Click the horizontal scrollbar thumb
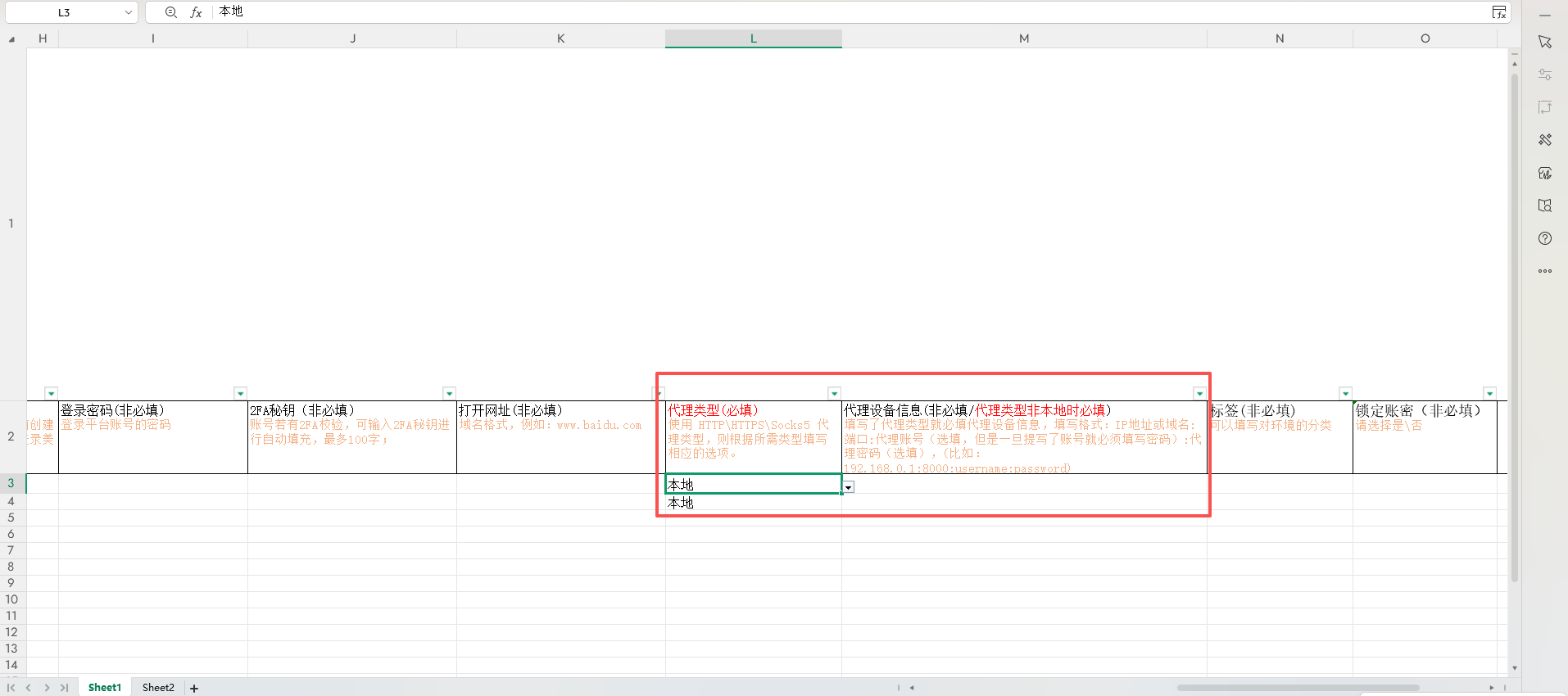1568x696 pixels. pos(1298,688)
